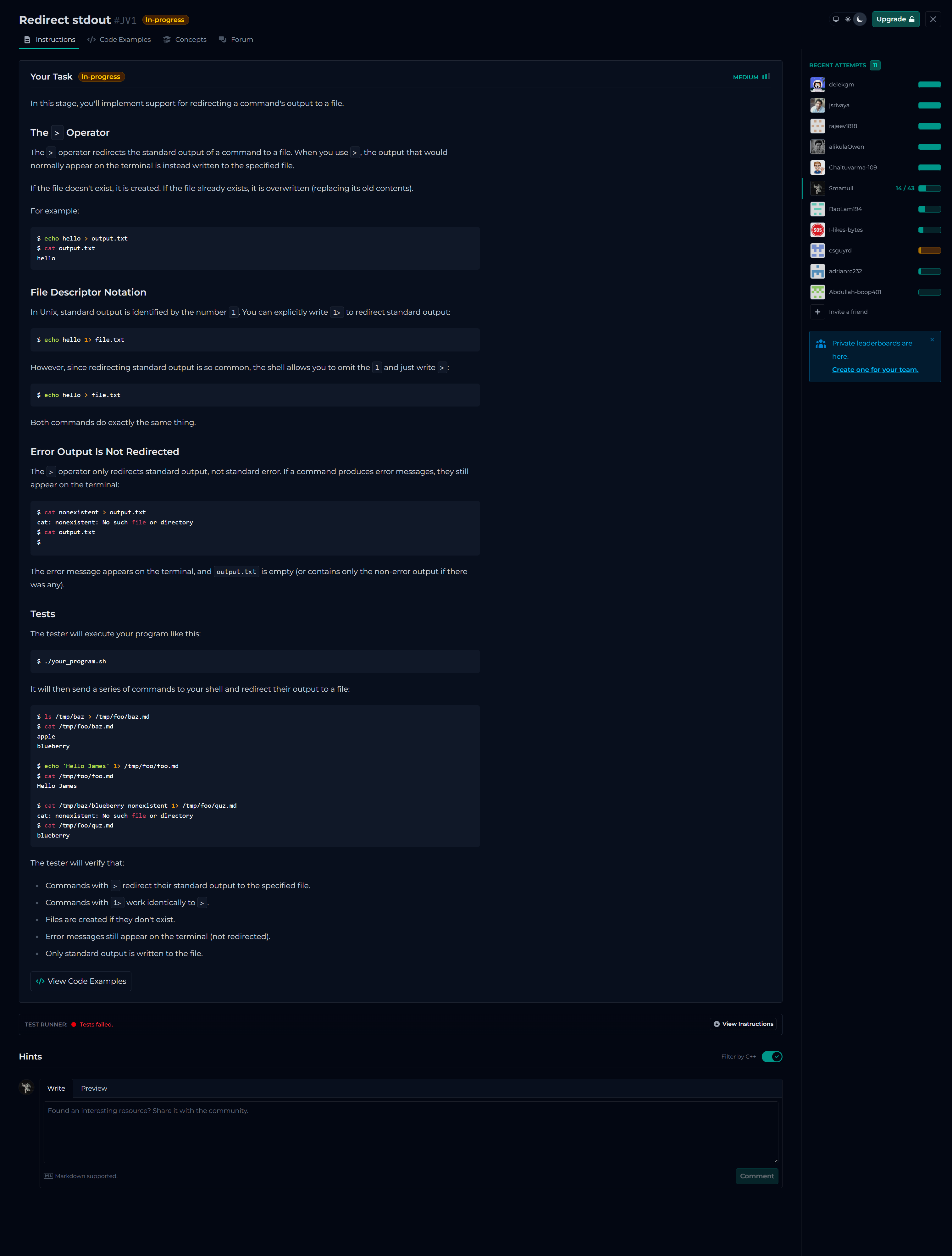Dismiss the private leaderboards banner
952x1256 pixels.
[932, 340]
